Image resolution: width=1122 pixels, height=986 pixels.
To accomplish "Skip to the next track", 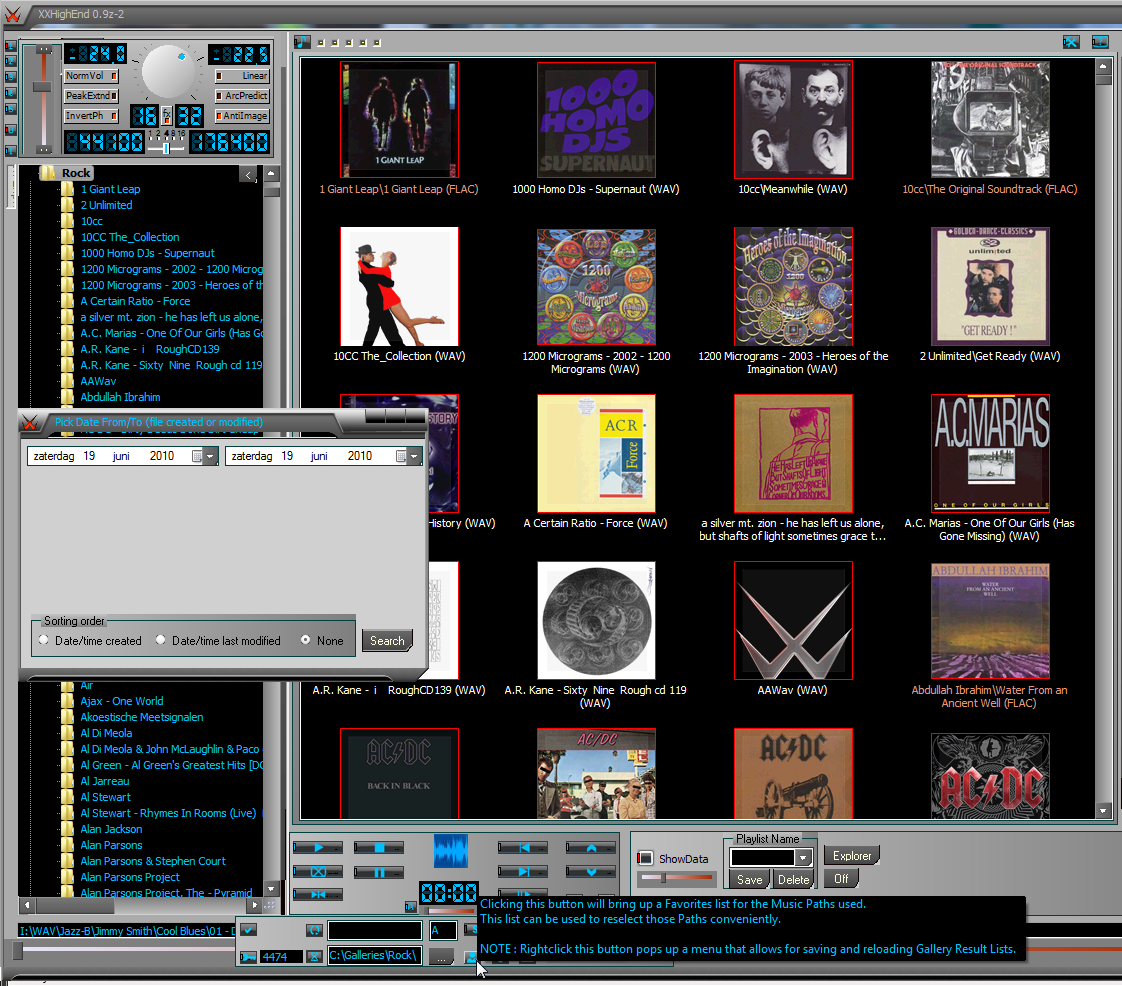I will pyautogui.click(x=523, y=872).
